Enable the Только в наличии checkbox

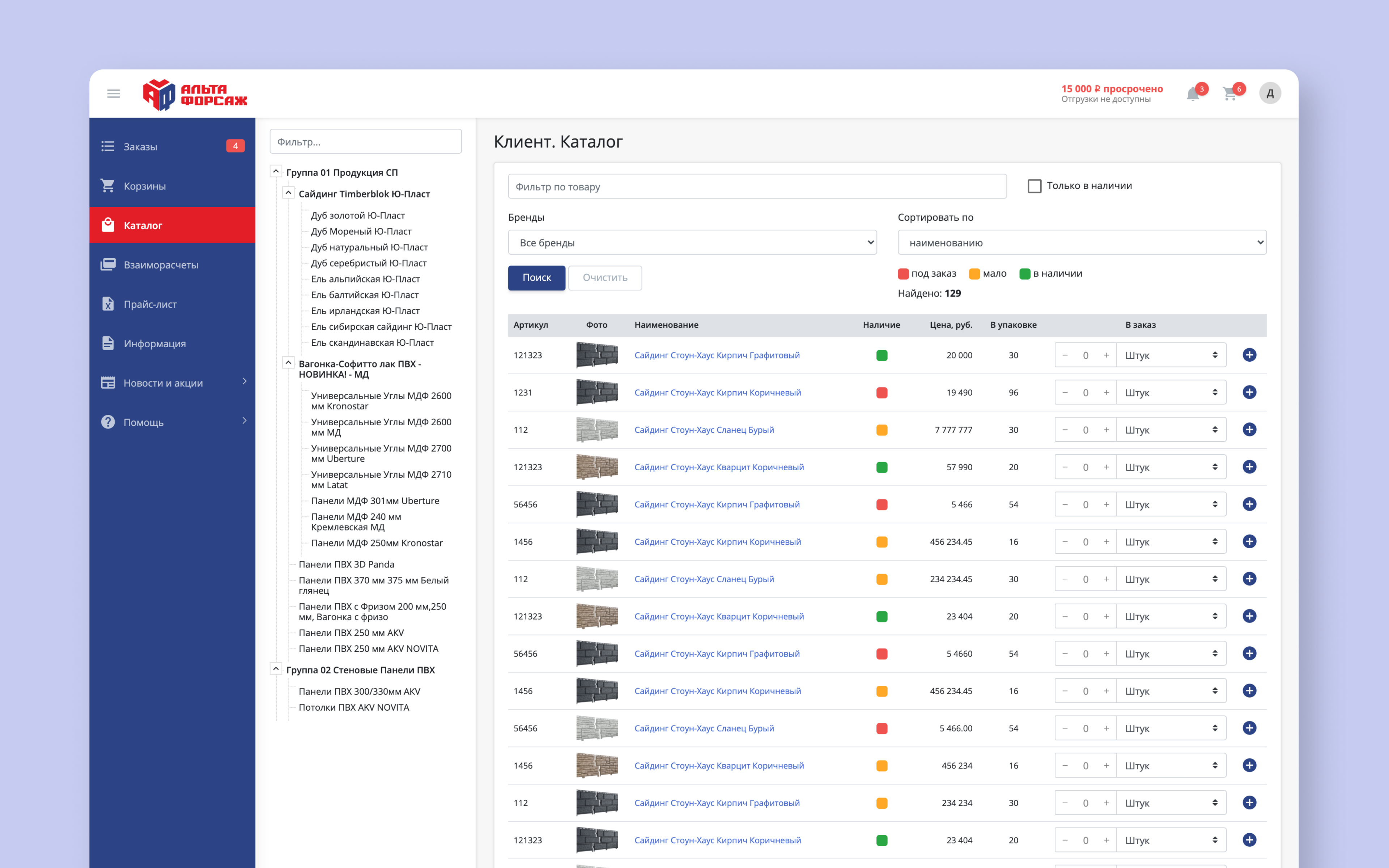pos(1034,186)
